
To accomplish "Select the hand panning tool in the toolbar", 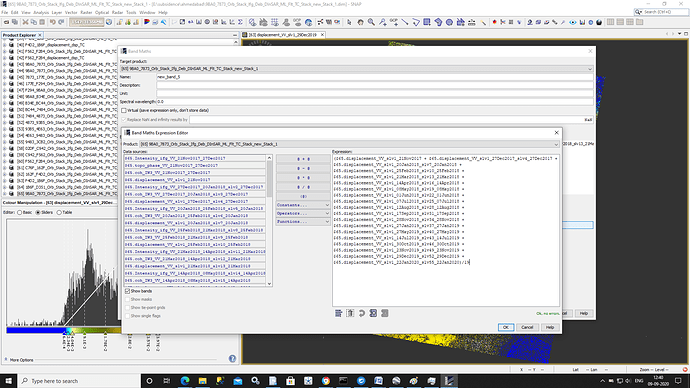I will pyautogui.click(x=360, y=22).
